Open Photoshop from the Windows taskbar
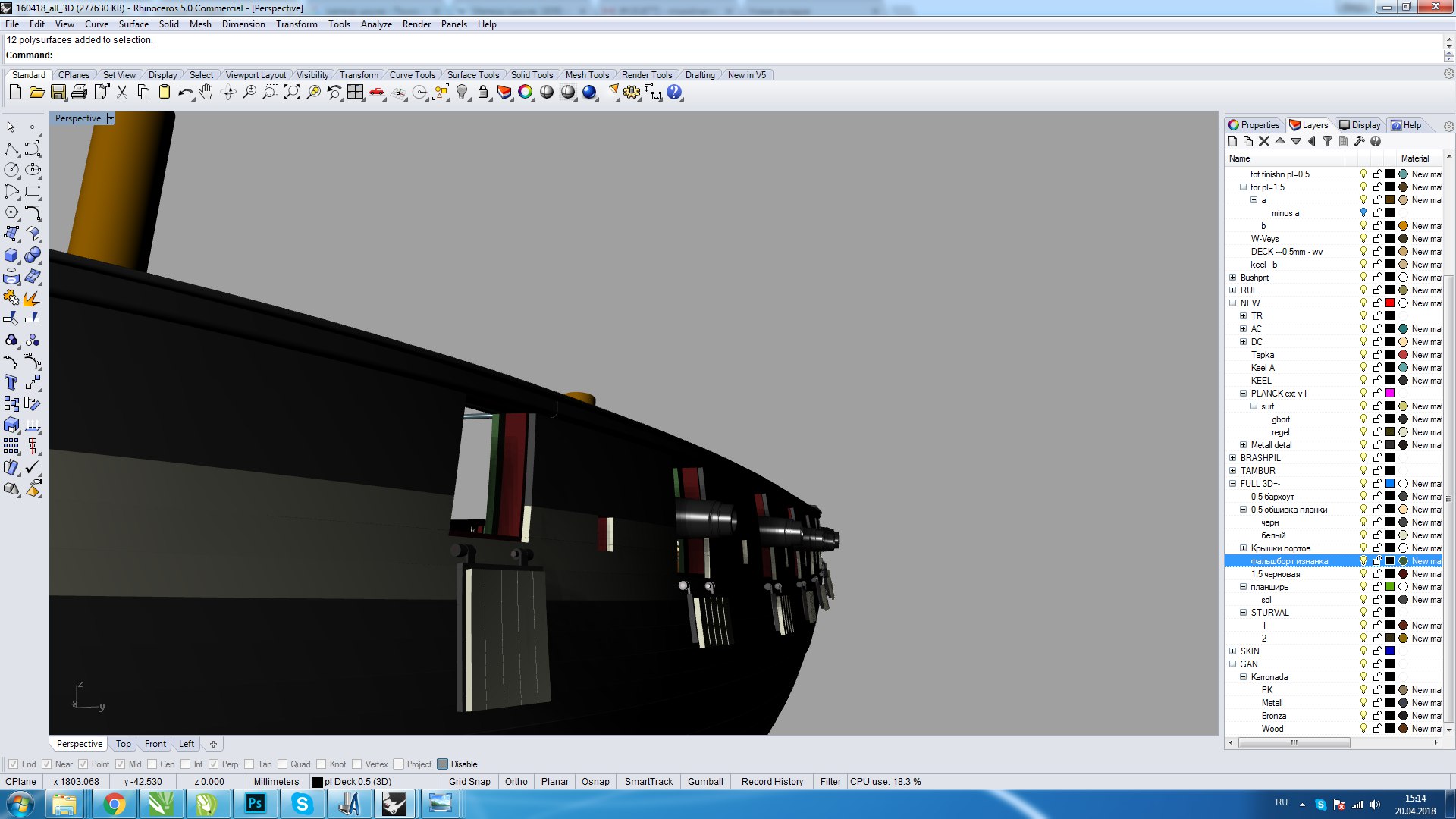This screenshot has width=1456, height=819. coord(255,804)
